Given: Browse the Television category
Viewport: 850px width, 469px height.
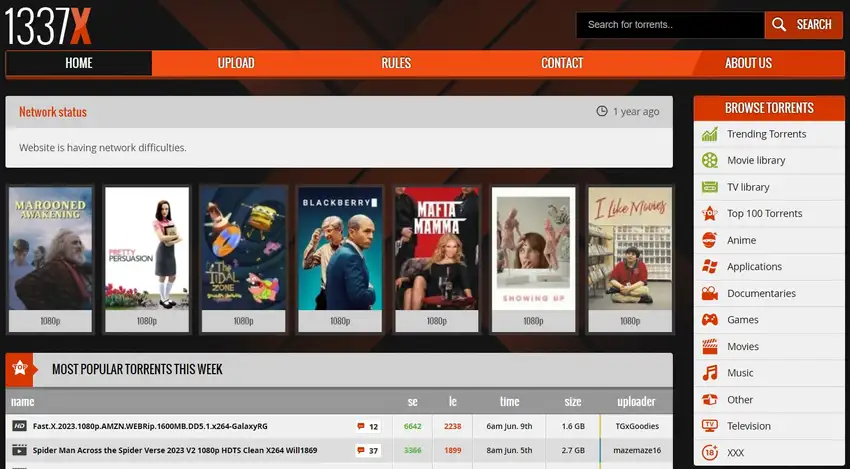Looking at the screenshot, I should [x=749, y=426].
